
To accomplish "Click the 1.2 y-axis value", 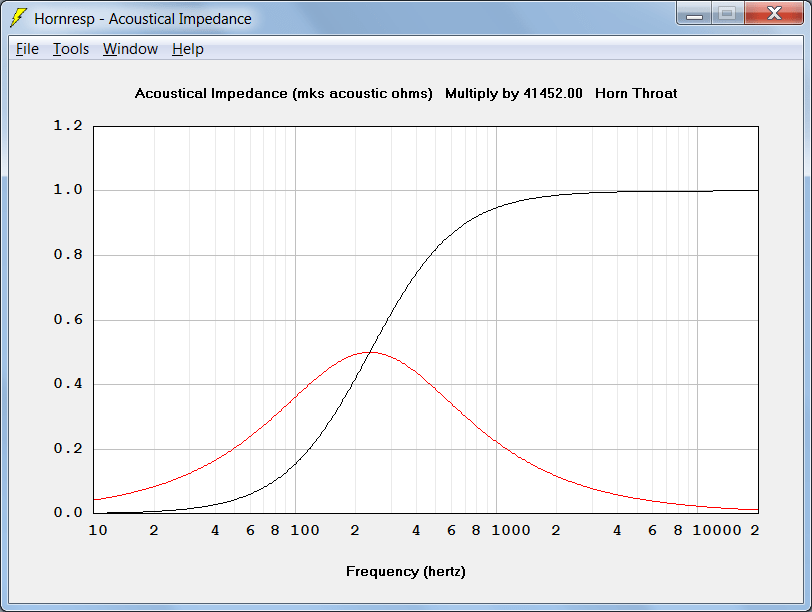I will (68, 126).
